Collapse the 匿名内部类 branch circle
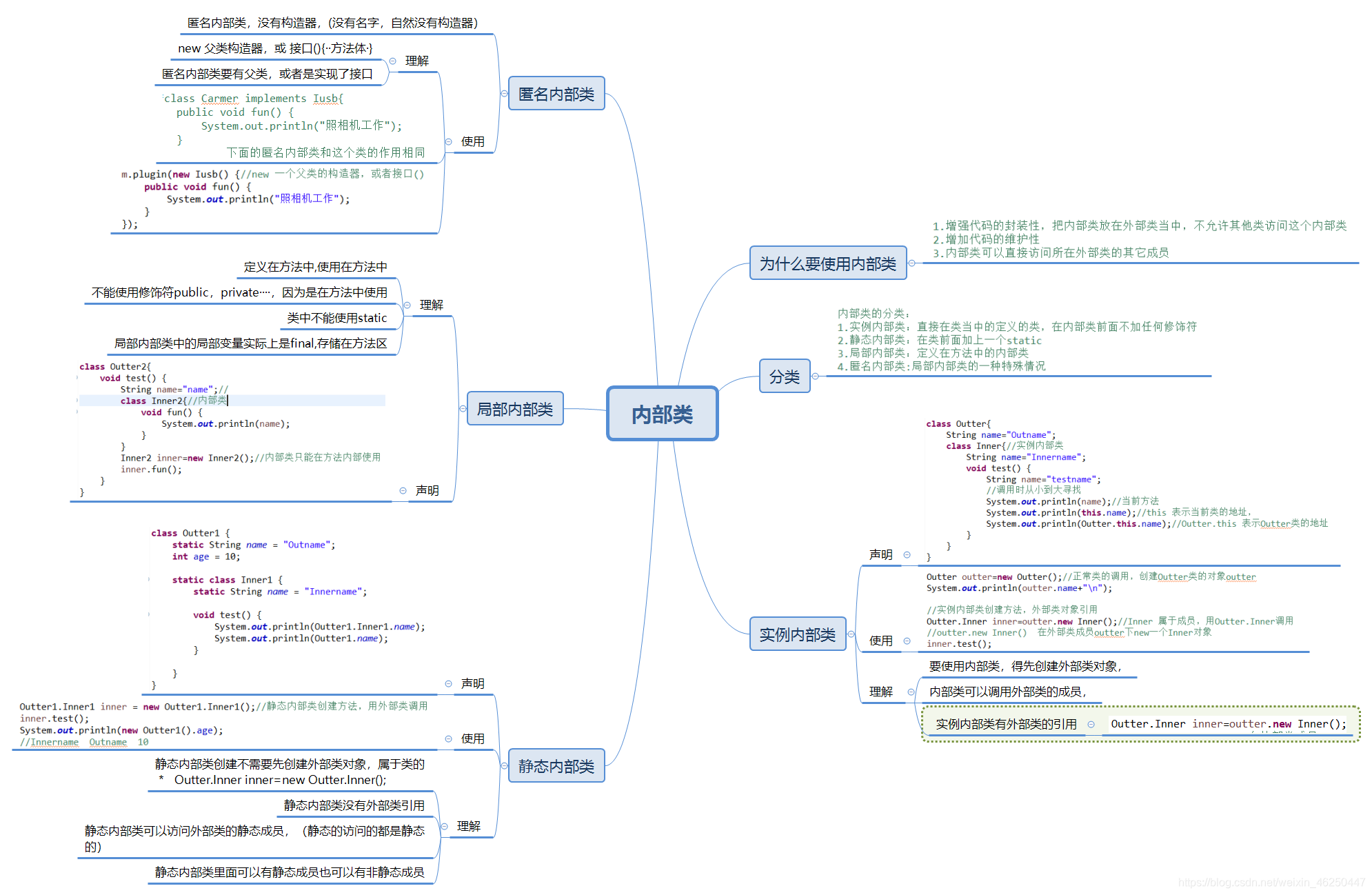Screen dimensions: 1372x895 click(503, 94)
